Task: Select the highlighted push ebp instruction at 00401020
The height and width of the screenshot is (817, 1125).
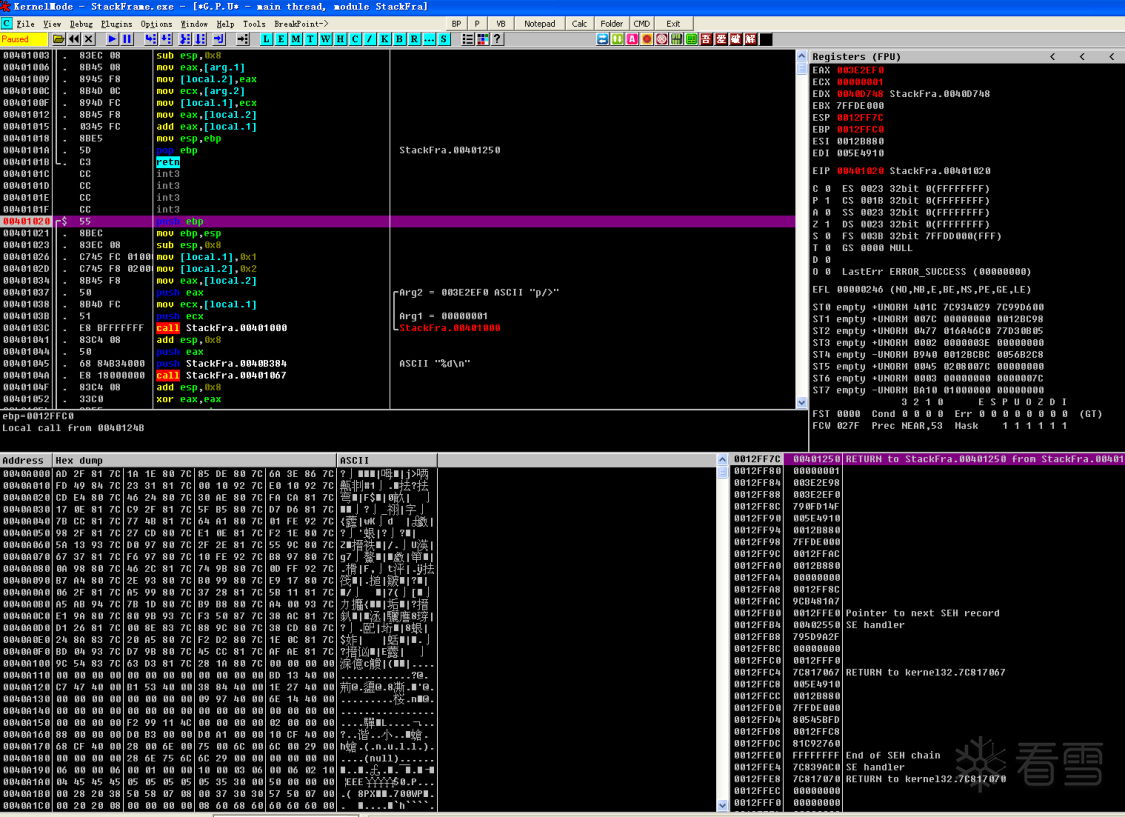Action: 397,222
